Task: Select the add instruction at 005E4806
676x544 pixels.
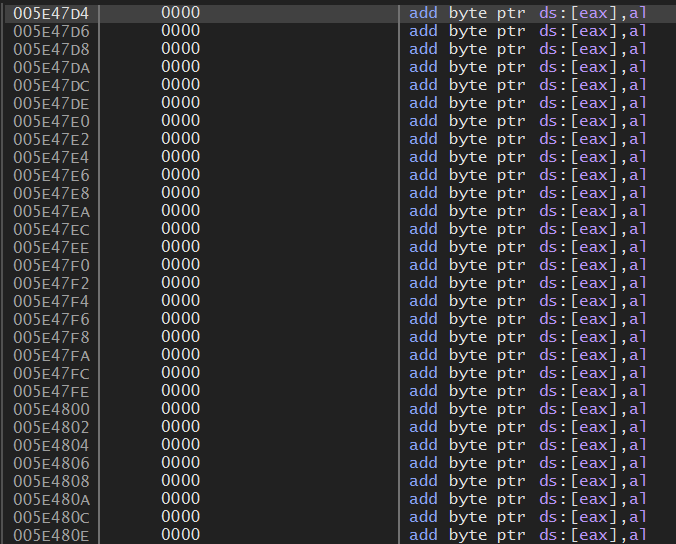Action: click(x=528, y=463)
